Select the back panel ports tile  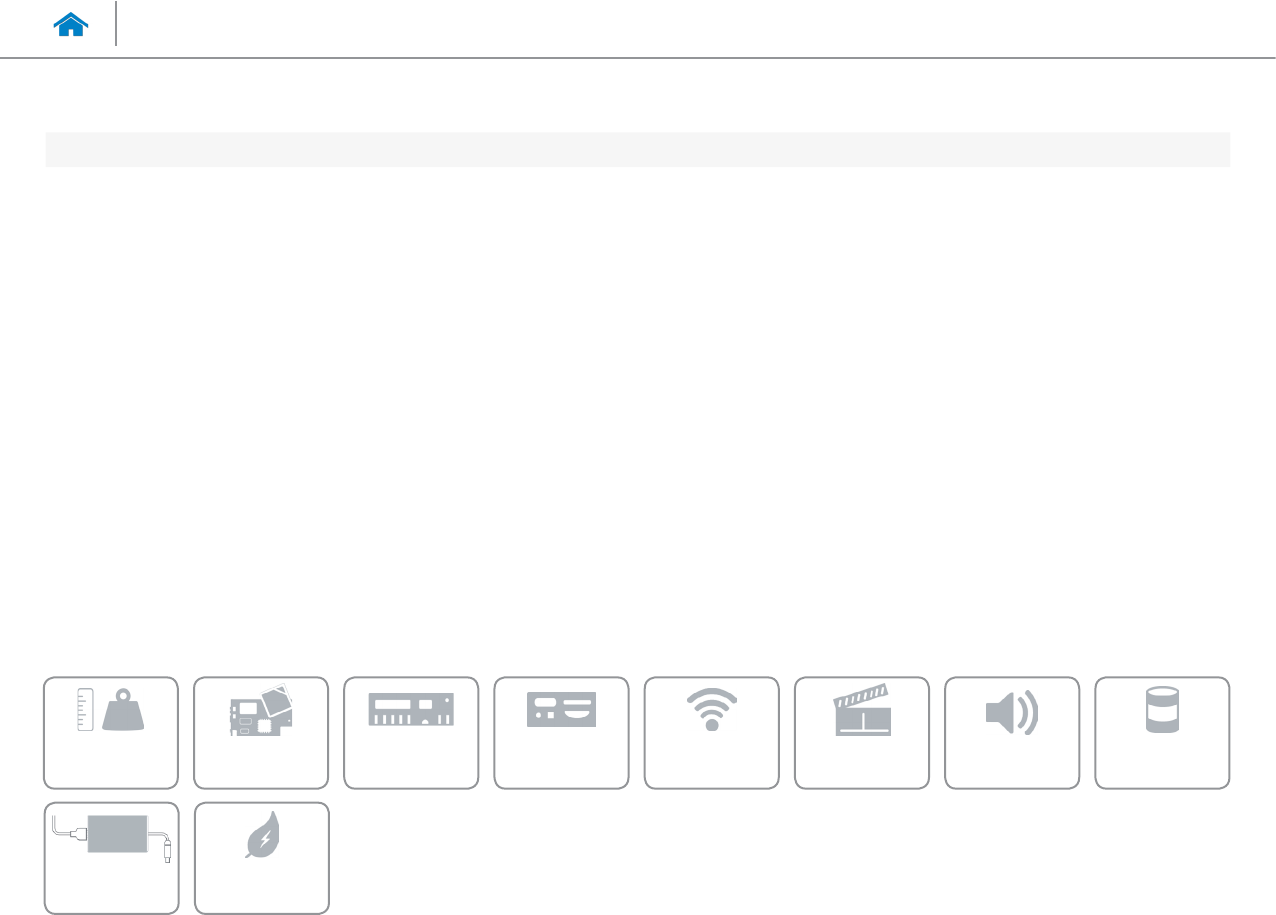[x=411, y=733]
